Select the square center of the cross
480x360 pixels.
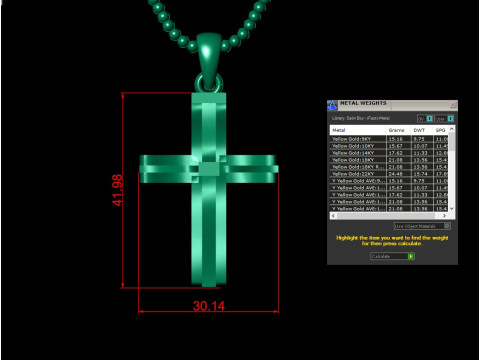209,169
